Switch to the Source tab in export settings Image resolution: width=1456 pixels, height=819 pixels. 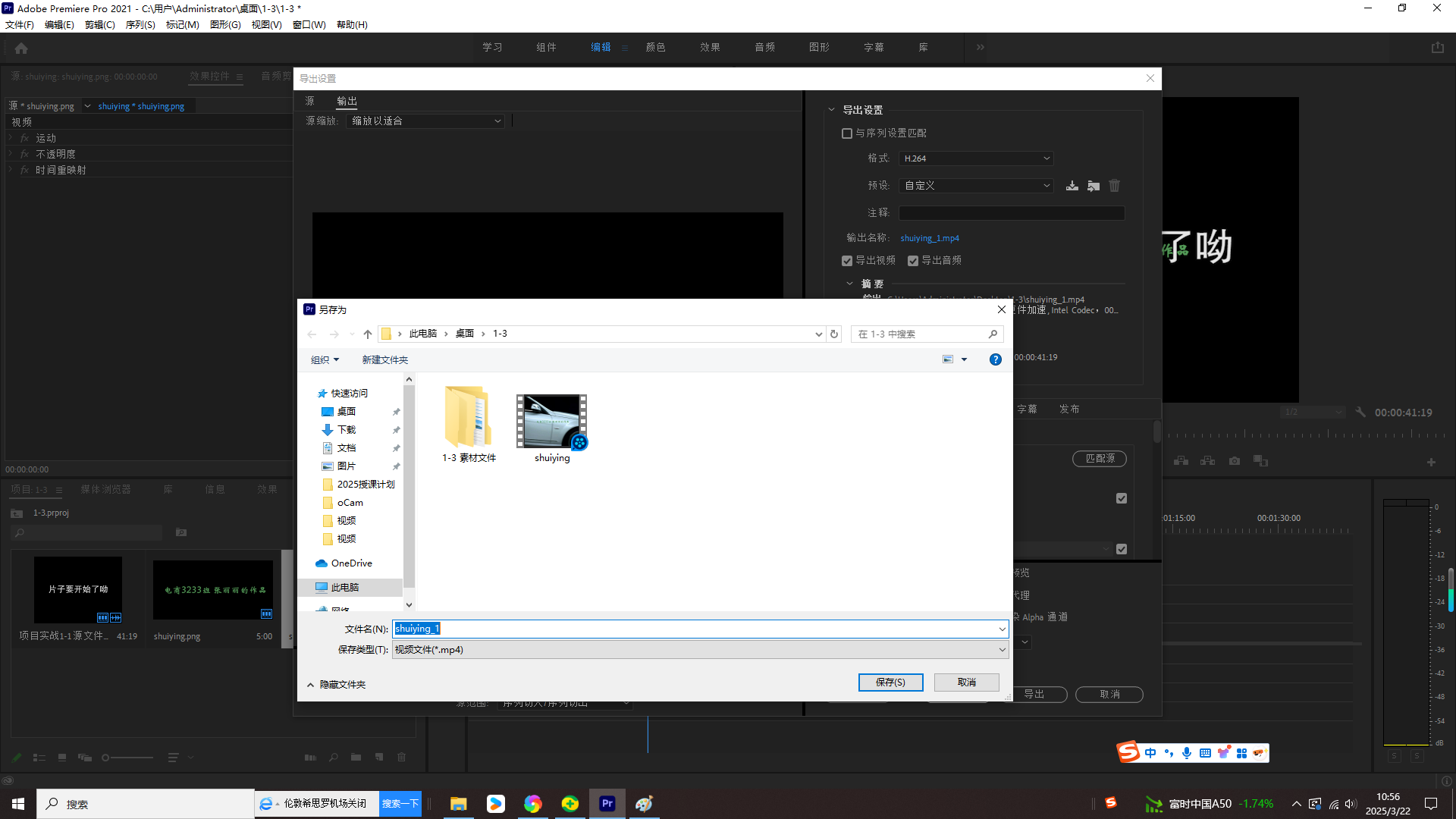tap(309, 101)
